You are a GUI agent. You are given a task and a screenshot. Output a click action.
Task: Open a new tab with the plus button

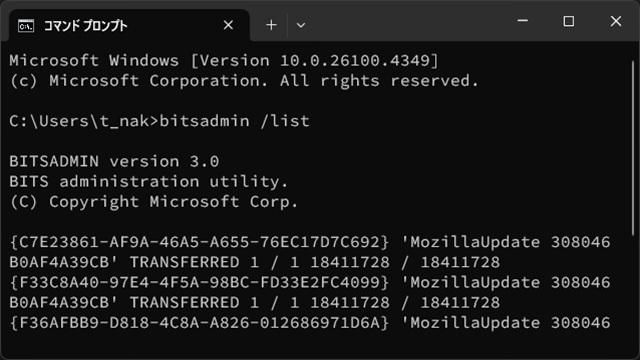271,25
